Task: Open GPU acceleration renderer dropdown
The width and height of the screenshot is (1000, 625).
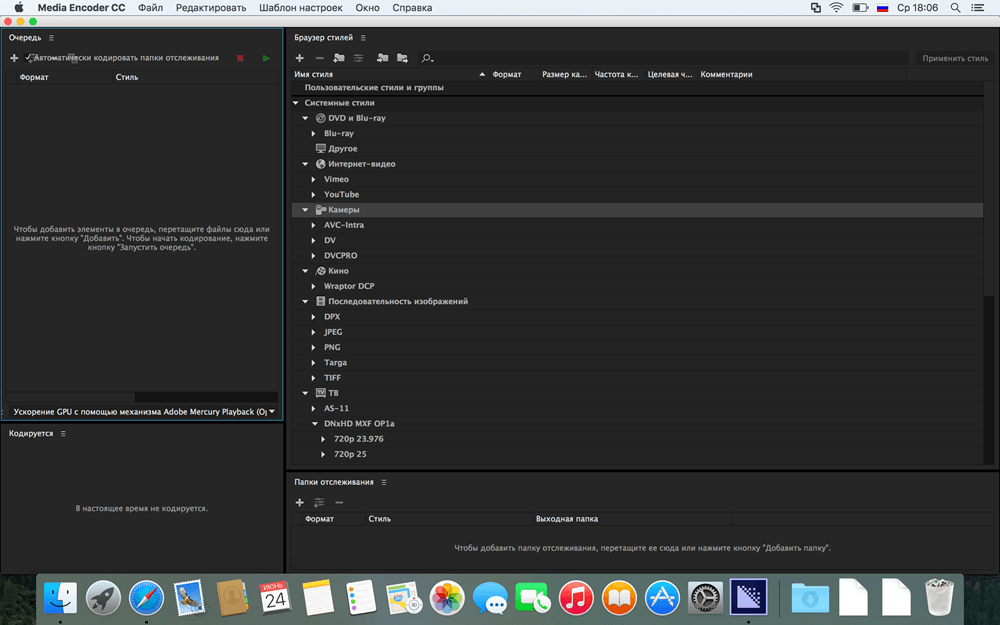Action: point(143,412)
